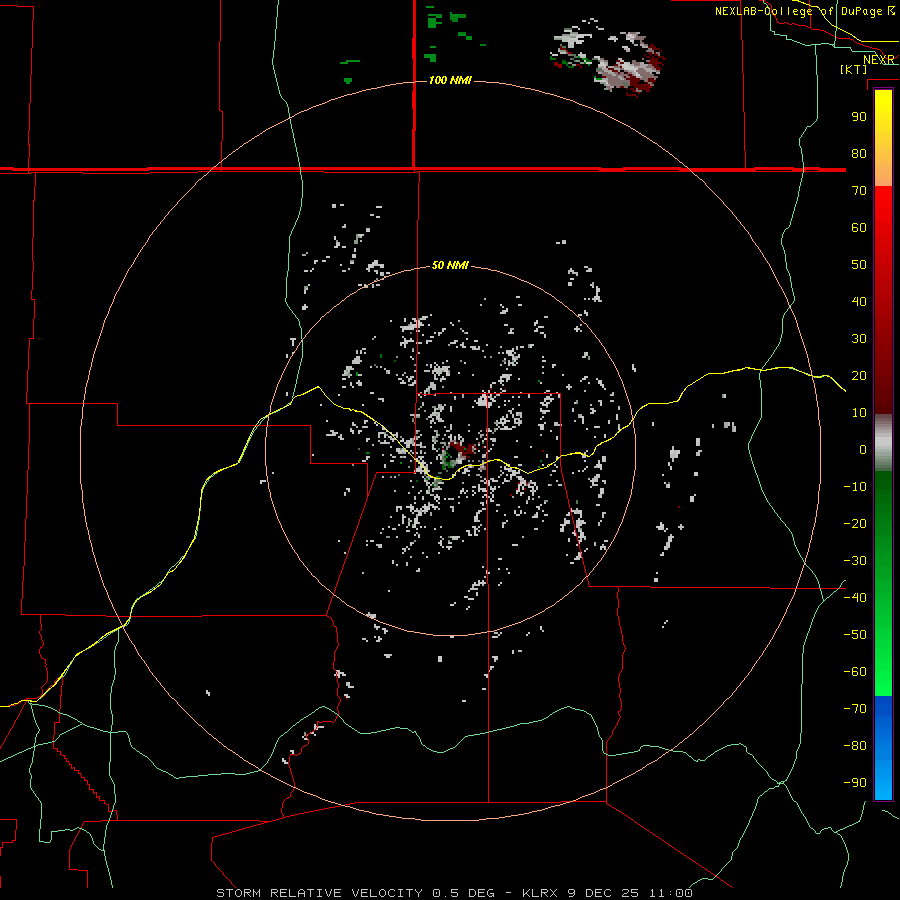Click the 40 value on velocity scale
Image resolution: width=900 pixels, height=900 pixels.
tap(859, 301)
